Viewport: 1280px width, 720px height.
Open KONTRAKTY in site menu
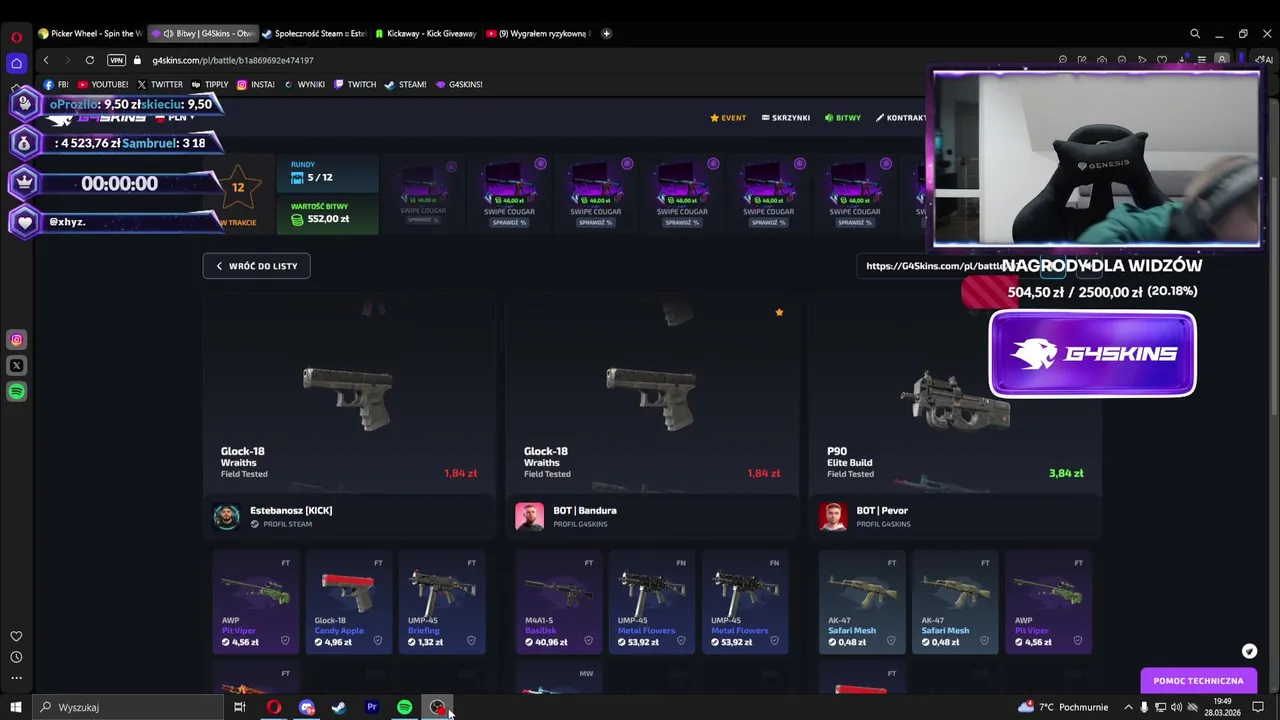pyautogui.click(x=901, y=118)
